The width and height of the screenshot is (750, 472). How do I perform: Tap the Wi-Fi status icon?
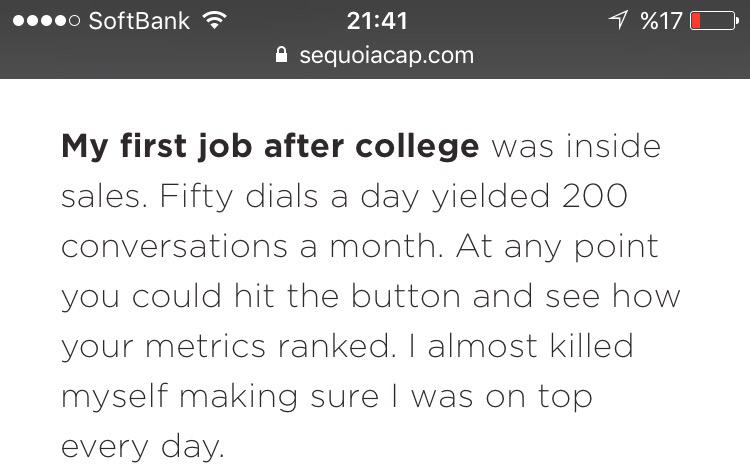[212, 20]
